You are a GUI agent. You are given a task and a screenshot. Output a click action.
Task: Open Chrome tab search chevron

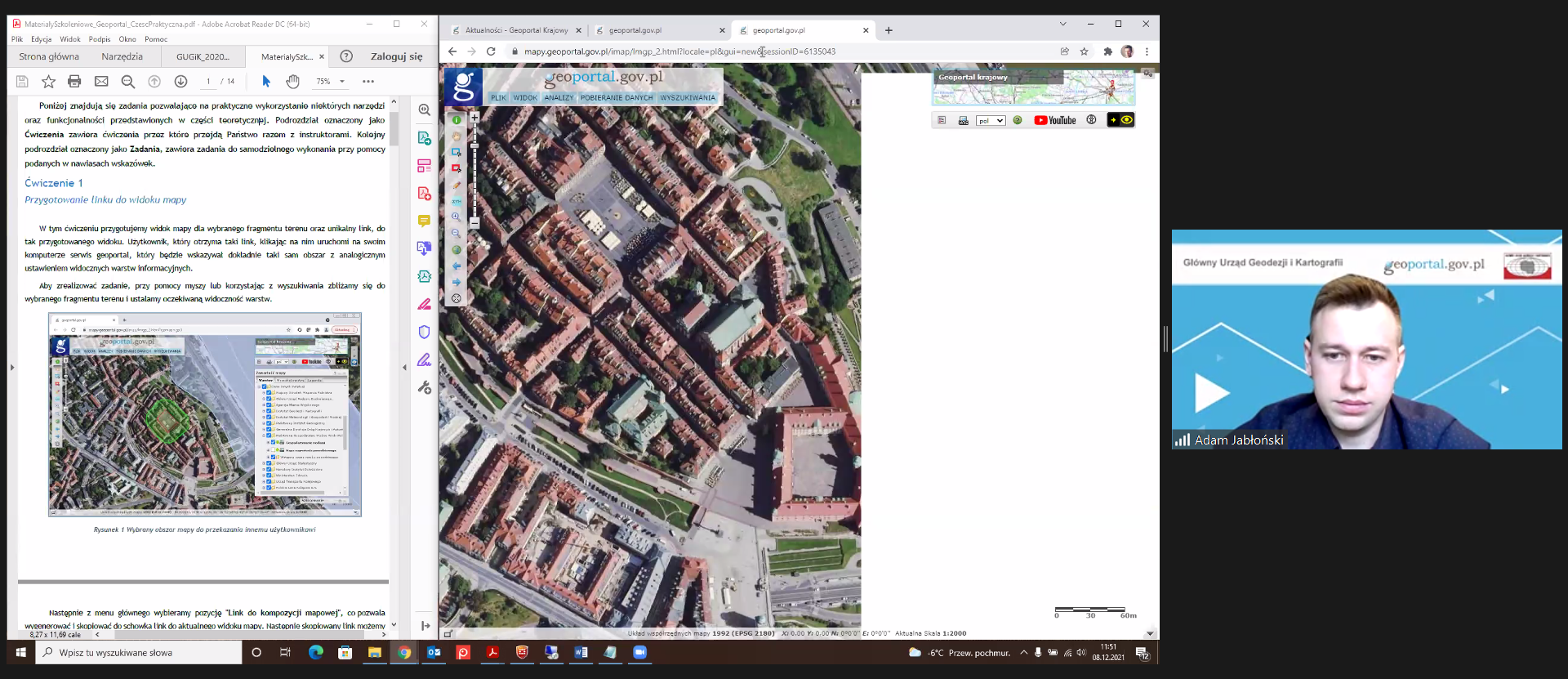point(1062,24)
